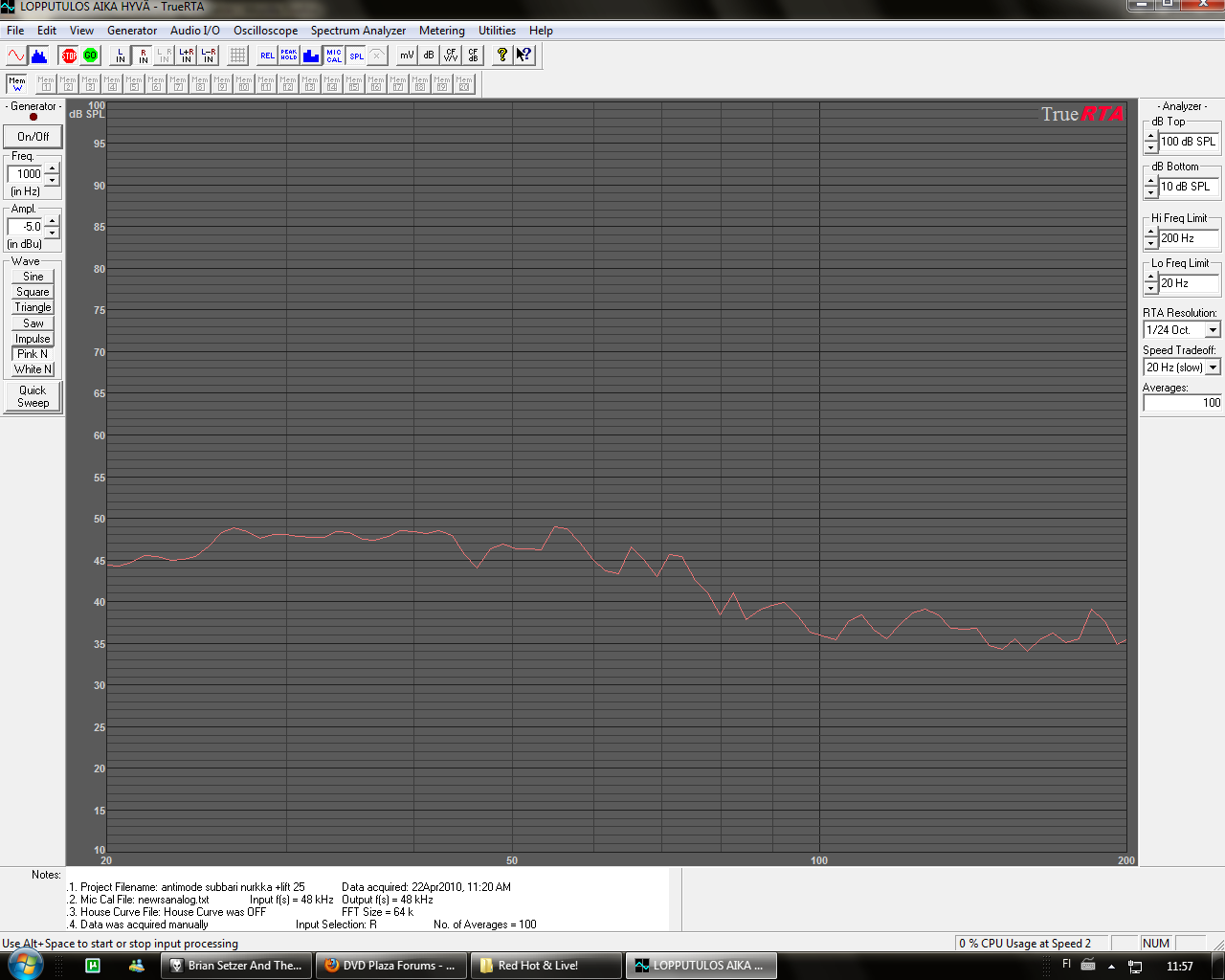Select the L IN left input icon
Viewport: 1225px width, 980px height.
click(121, 56)
